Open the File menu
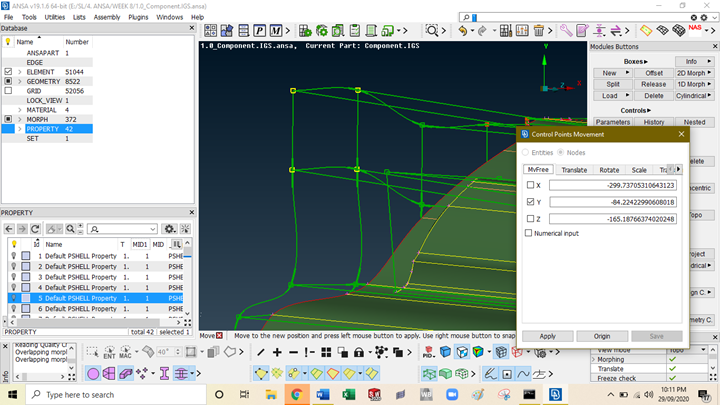This screenshot has width=720, height=405. [9, 17]
